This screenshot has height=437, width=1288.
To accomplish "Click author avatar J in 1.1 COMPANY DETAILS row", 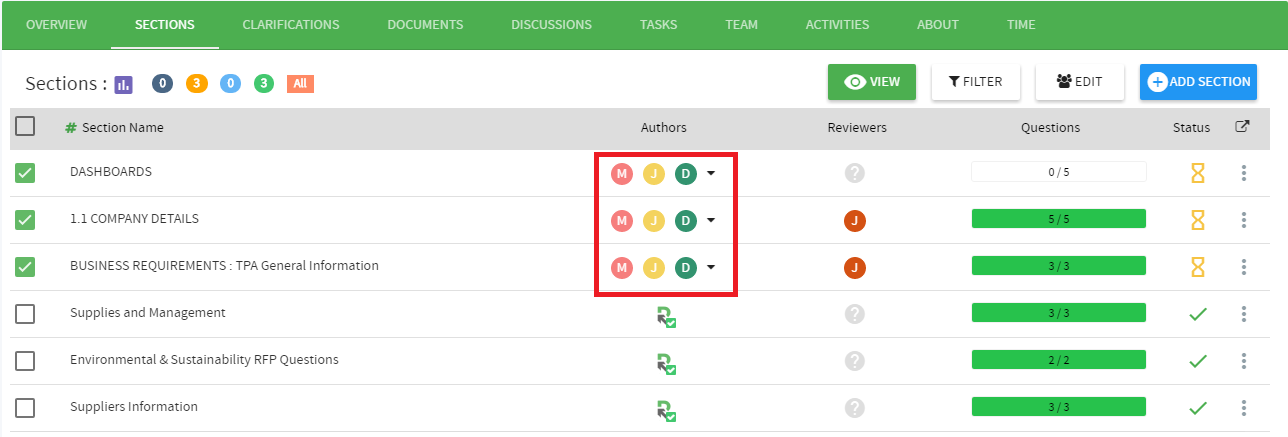I will coord(654,220).
